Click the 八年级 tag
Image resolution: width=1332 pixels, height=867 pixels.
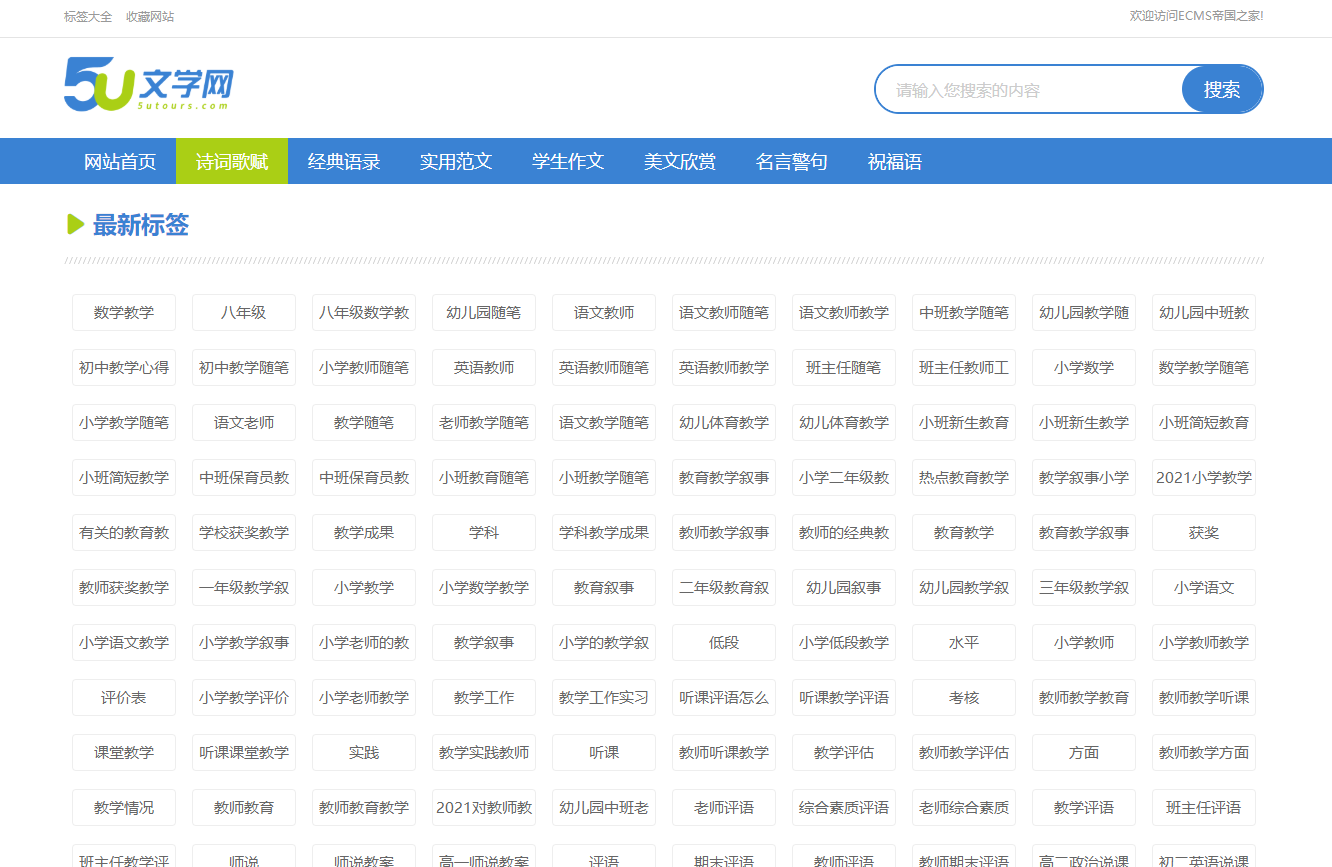pos(243,312)
